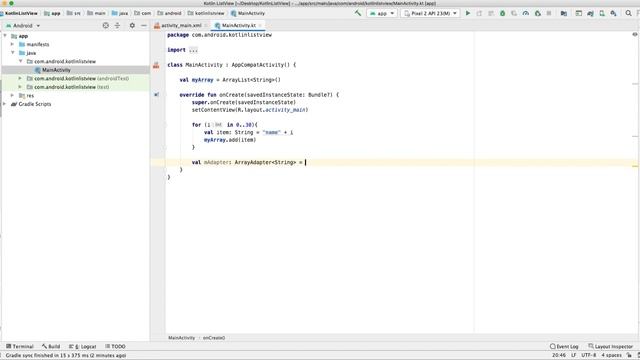This screenshot has height=360, width=640.
Task: Click the Make Project hammer icon
Action: click(x=358, y=13)
